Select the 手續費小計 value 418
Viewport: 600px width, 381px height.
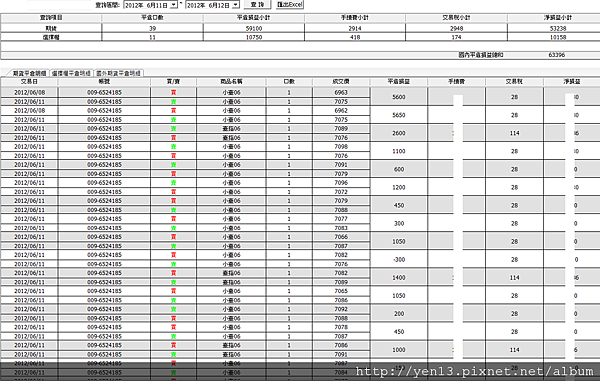(355, 37)
